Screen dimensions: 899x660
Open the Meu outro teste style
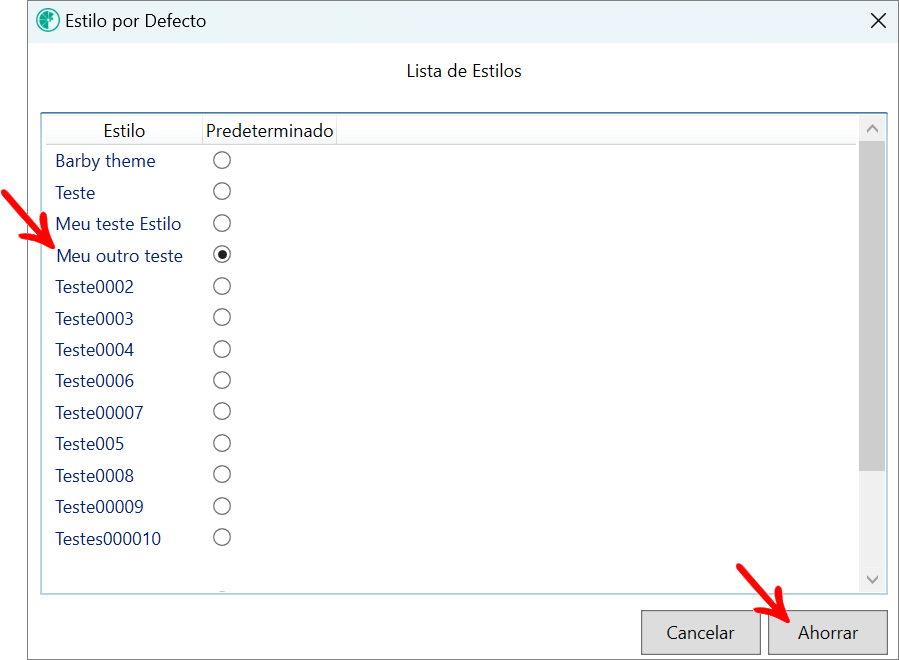coord(119,255)
